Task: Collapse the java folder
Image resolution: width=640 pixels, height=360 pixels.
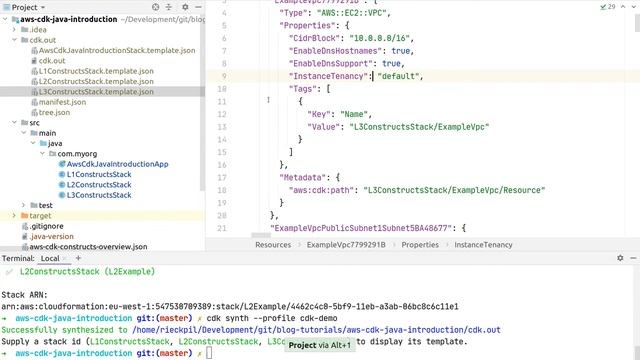Action: [33, 143]
